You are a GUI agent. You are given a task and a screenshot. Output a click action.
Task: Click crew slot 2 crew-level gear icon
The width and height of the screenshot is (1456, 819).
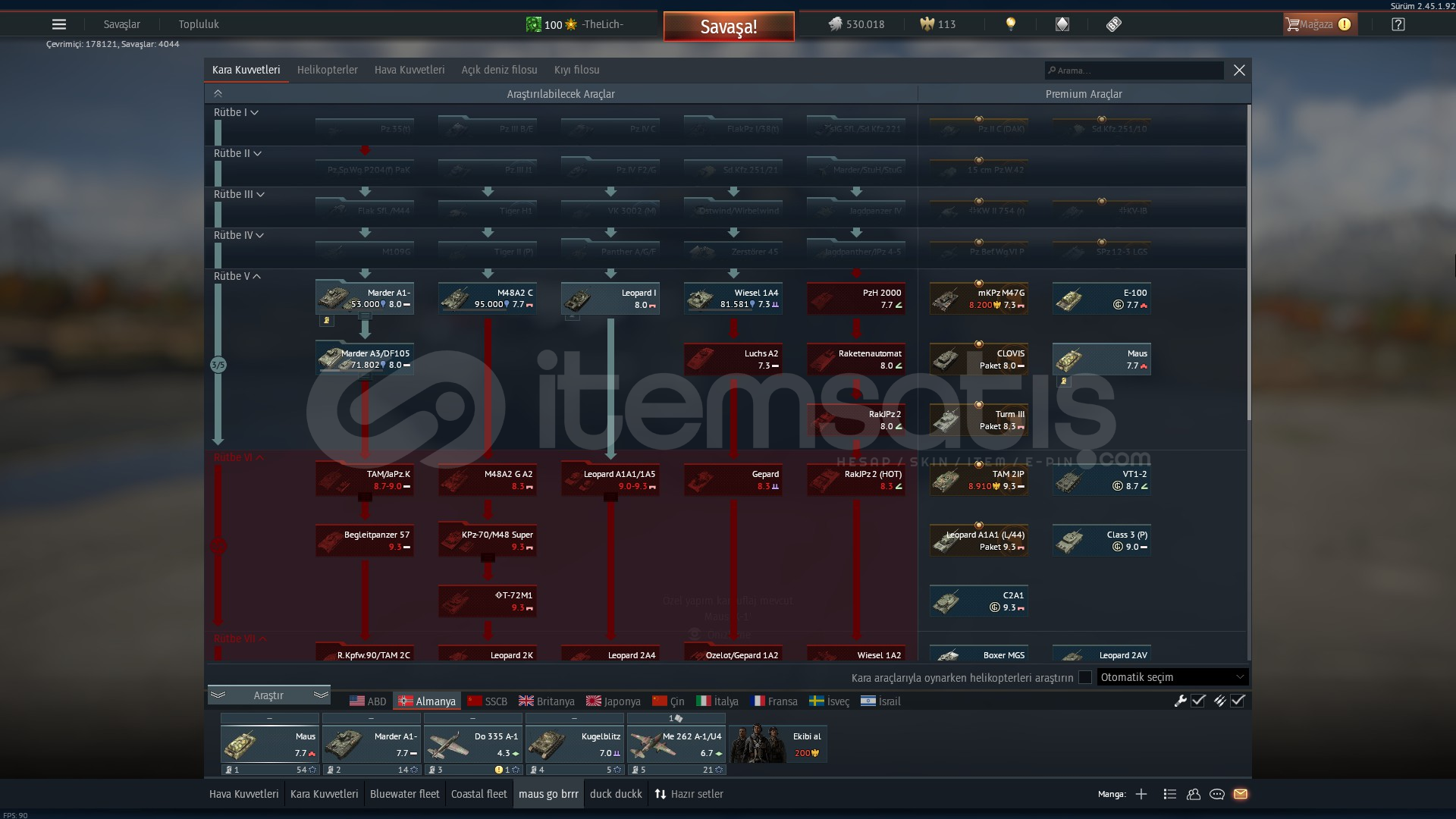coord(413,770)
